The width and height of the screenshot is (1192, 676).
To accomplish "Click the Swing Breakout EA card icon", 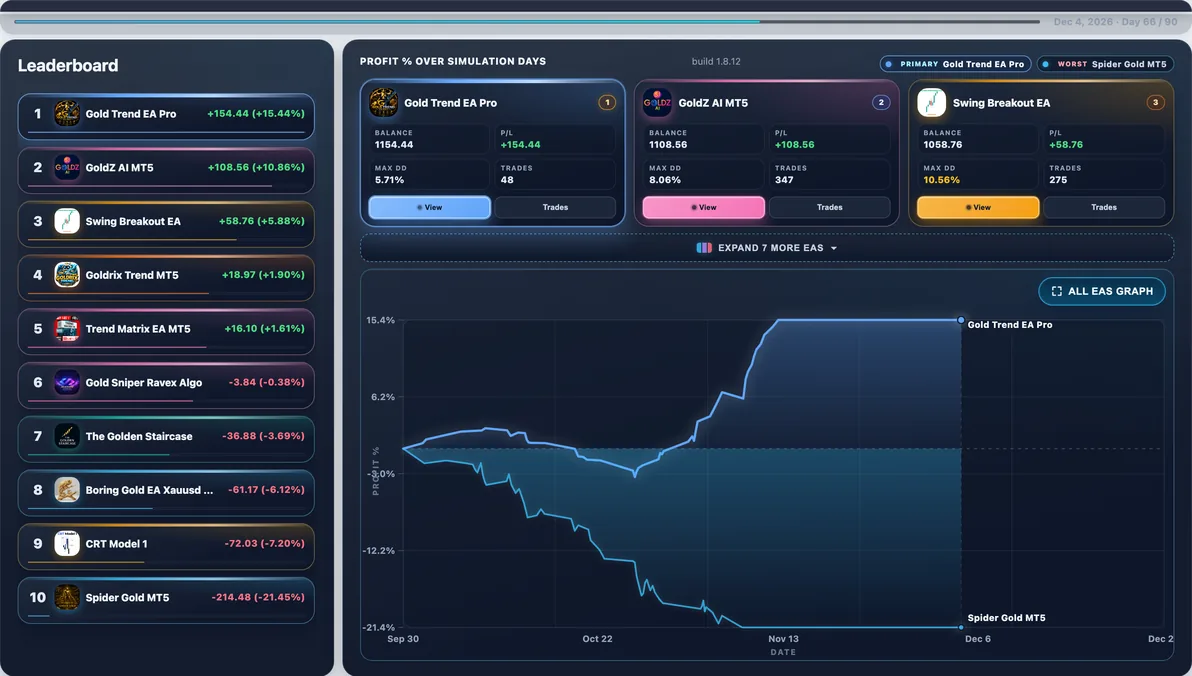I will (x=932, y=102).
